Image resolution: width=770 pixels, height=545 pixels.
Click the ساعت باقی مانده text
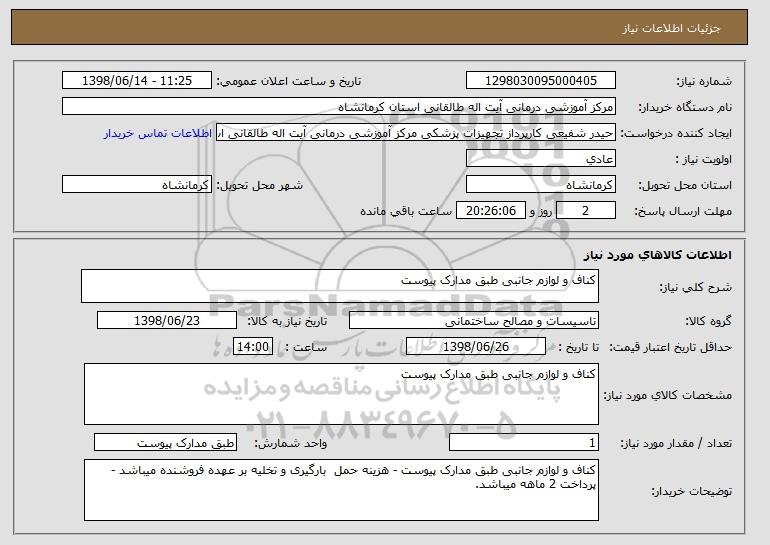[x=406, y=211]
